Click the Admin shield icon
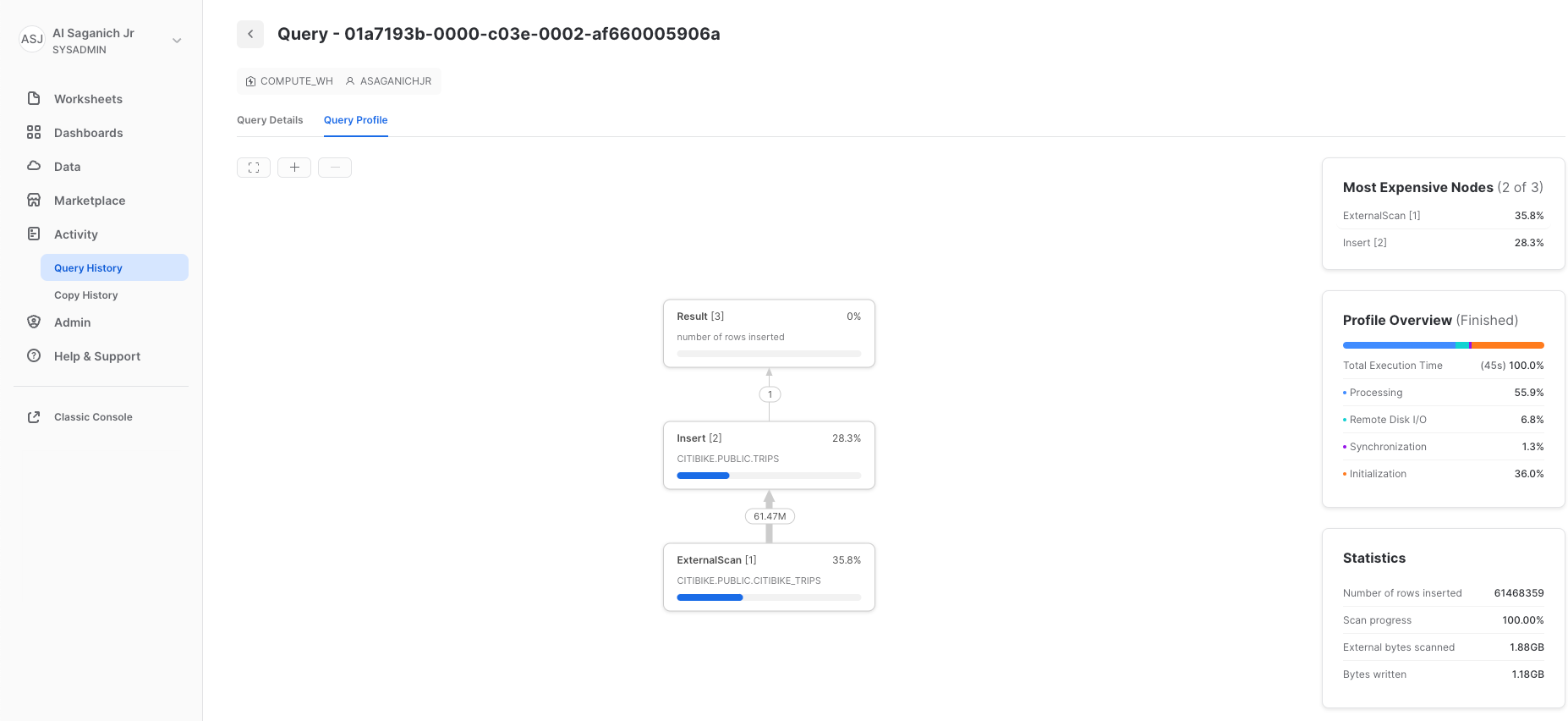 pos(34,322)
